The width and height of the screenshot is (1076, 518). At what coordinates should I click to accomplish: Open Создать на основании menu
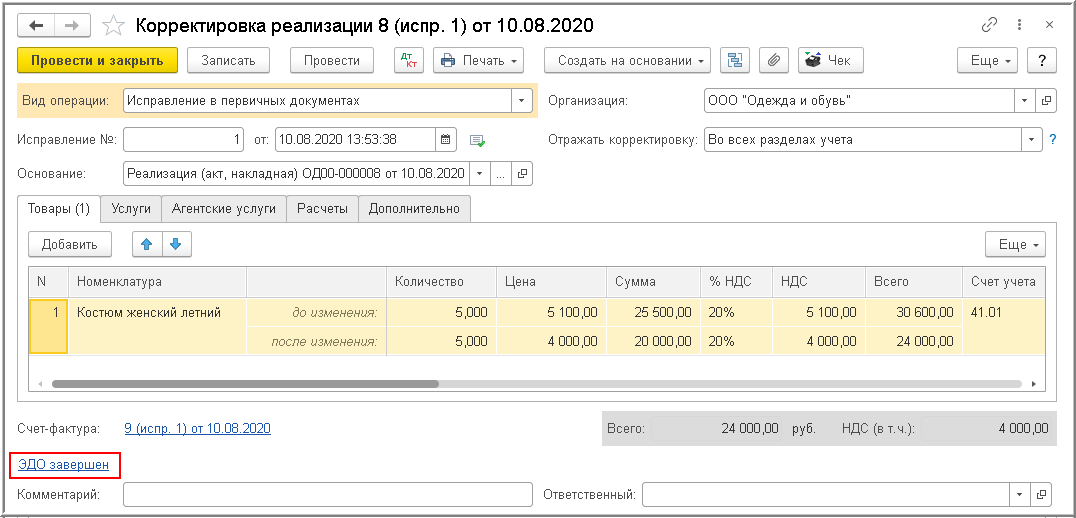pos(627,61)
